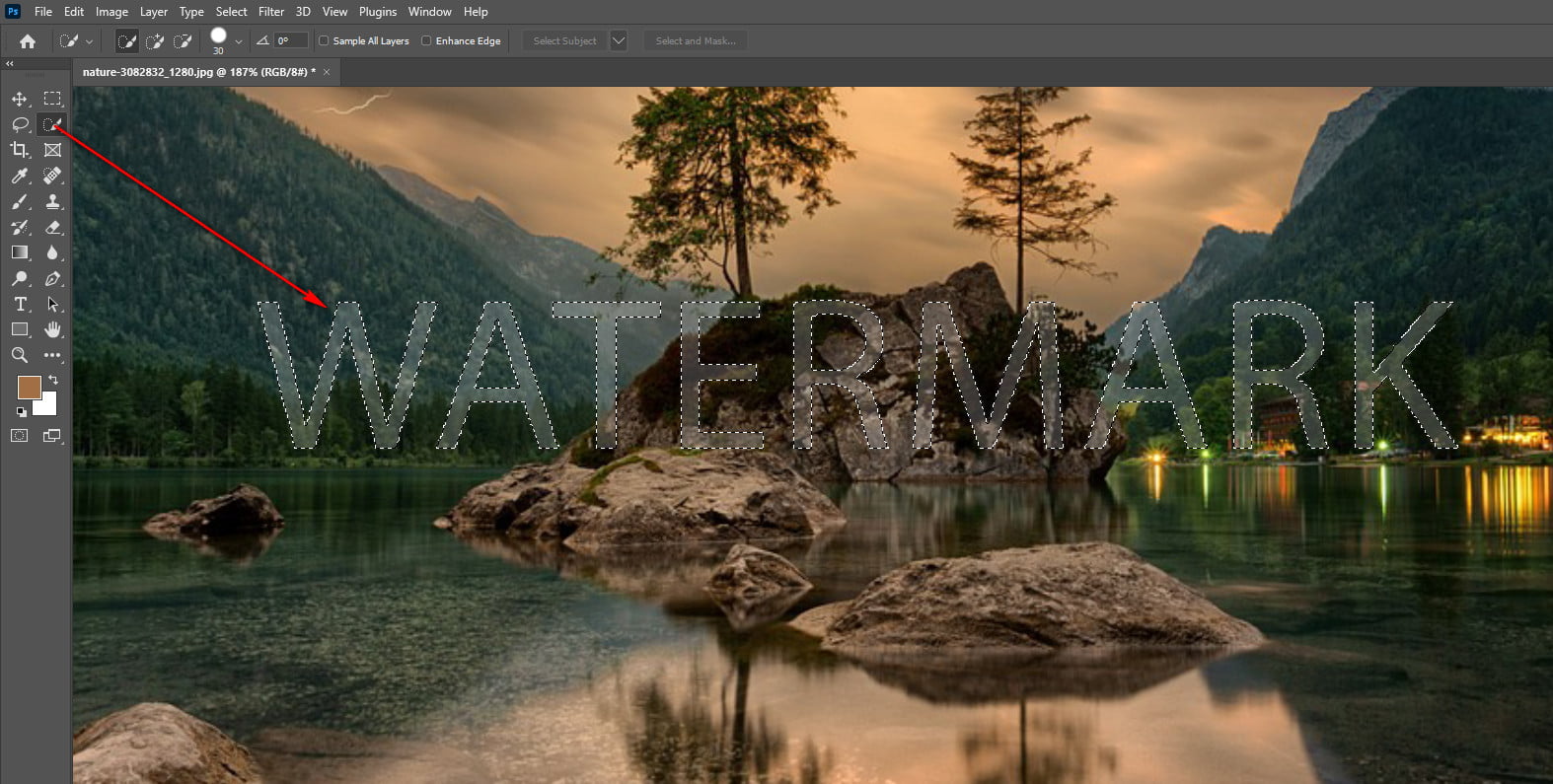Click the brush size preview circle
Image resolution: width=1553 pixels, height=784 pixels.
[x=218, y=36]
